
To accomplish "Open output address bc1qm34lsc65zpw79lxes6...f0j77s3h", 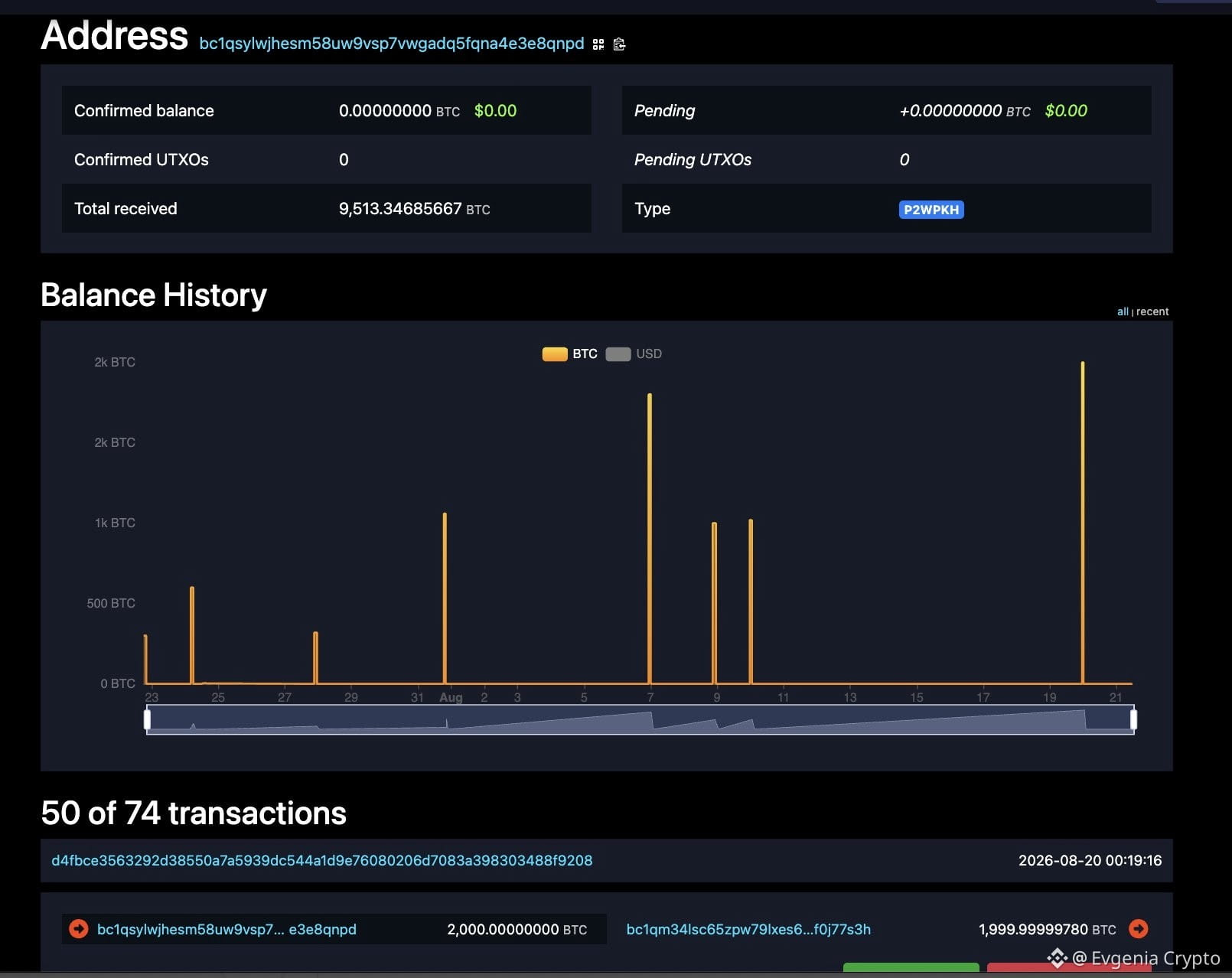I will click(x=748, y=929).
